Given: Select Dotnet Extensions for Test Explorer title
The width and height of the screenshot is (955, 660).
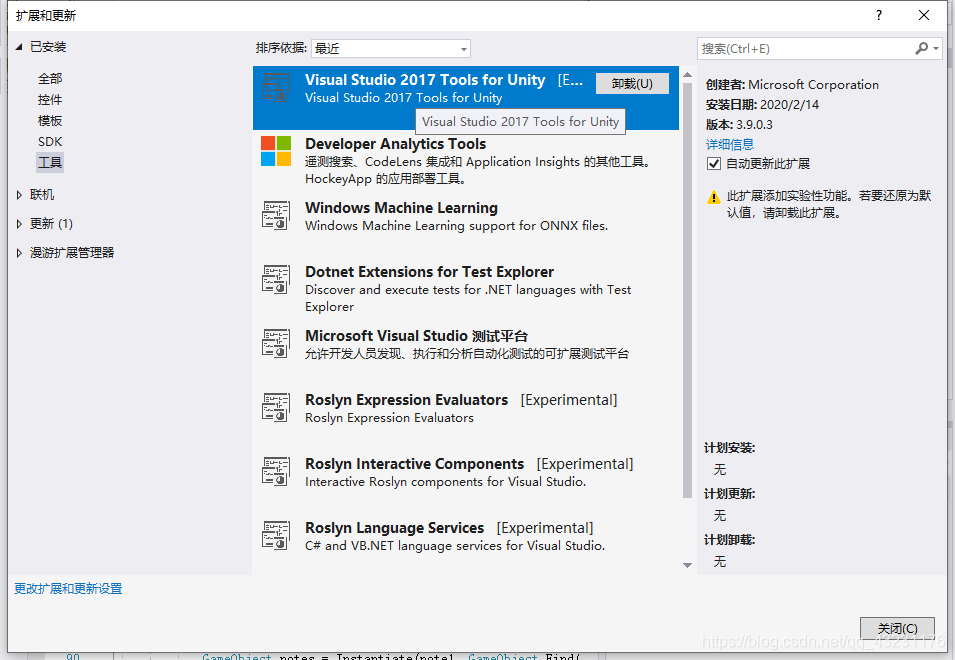Looking at the screenshot, I should tap(429, 272).
